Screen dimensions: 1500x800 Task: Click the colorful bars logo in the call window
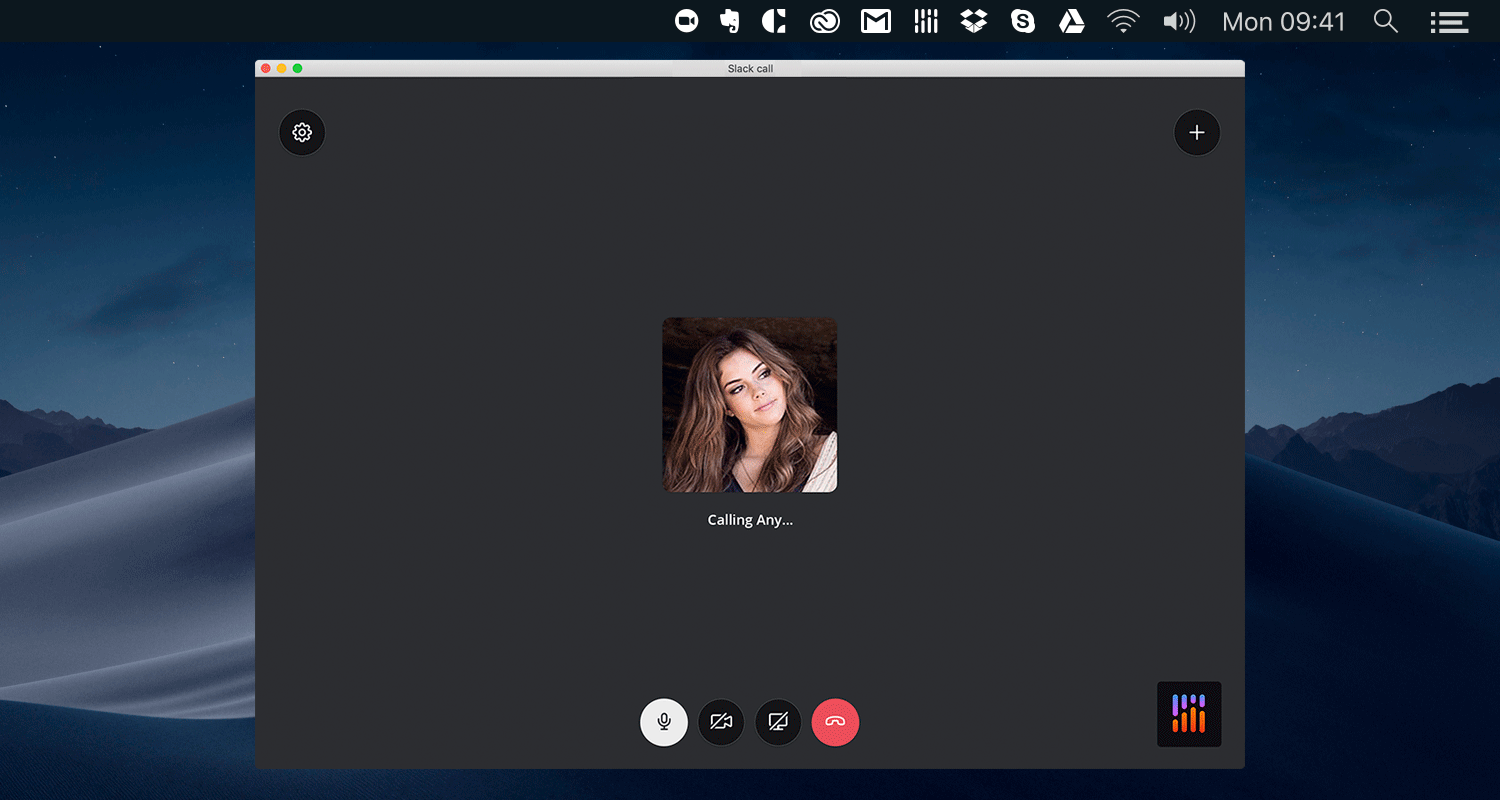pyautogui.click(x=1189, y=714)
